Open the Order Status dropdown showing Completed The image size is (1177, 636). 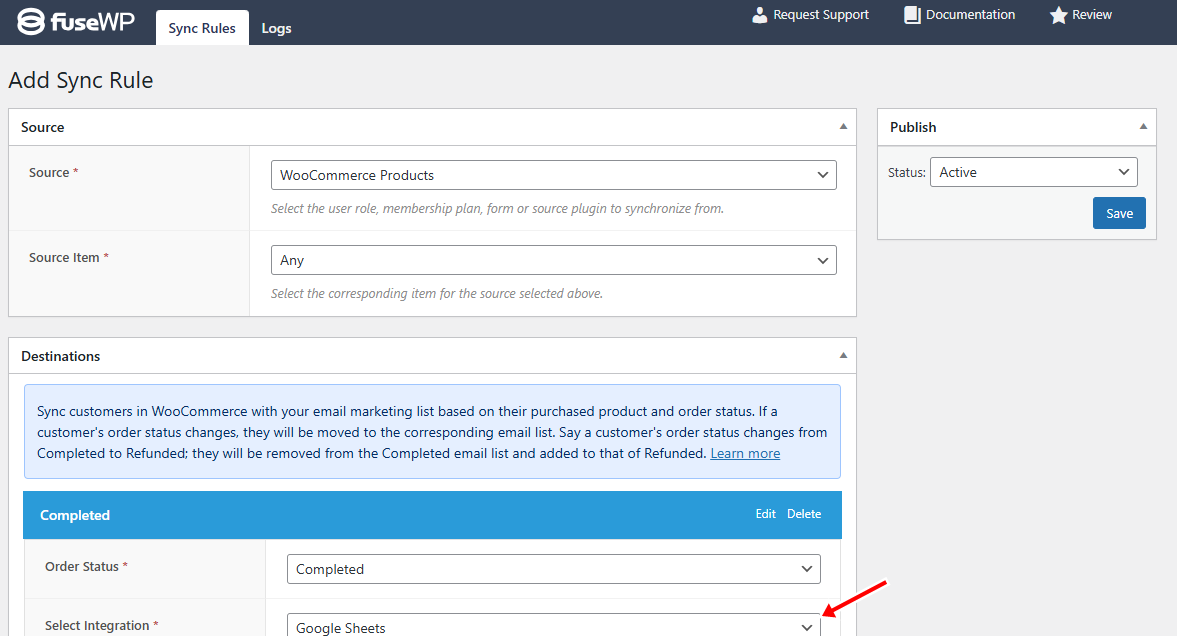point(553,569)
